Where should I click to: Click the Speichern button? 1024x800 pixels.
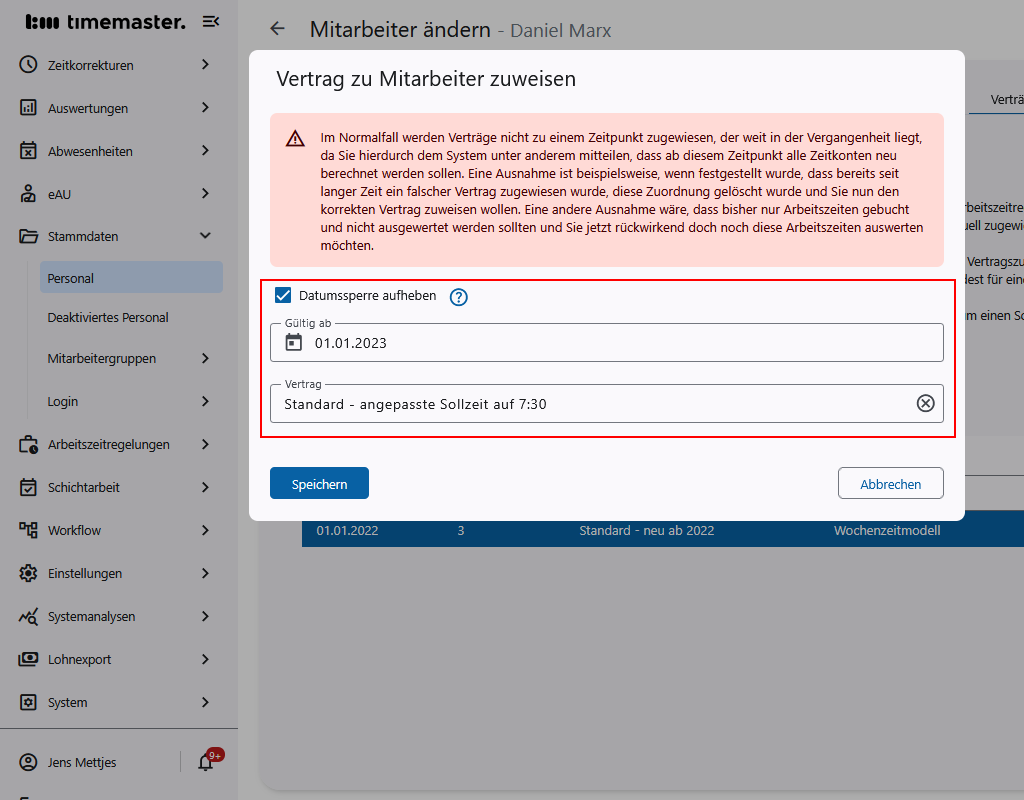point(319,484)
